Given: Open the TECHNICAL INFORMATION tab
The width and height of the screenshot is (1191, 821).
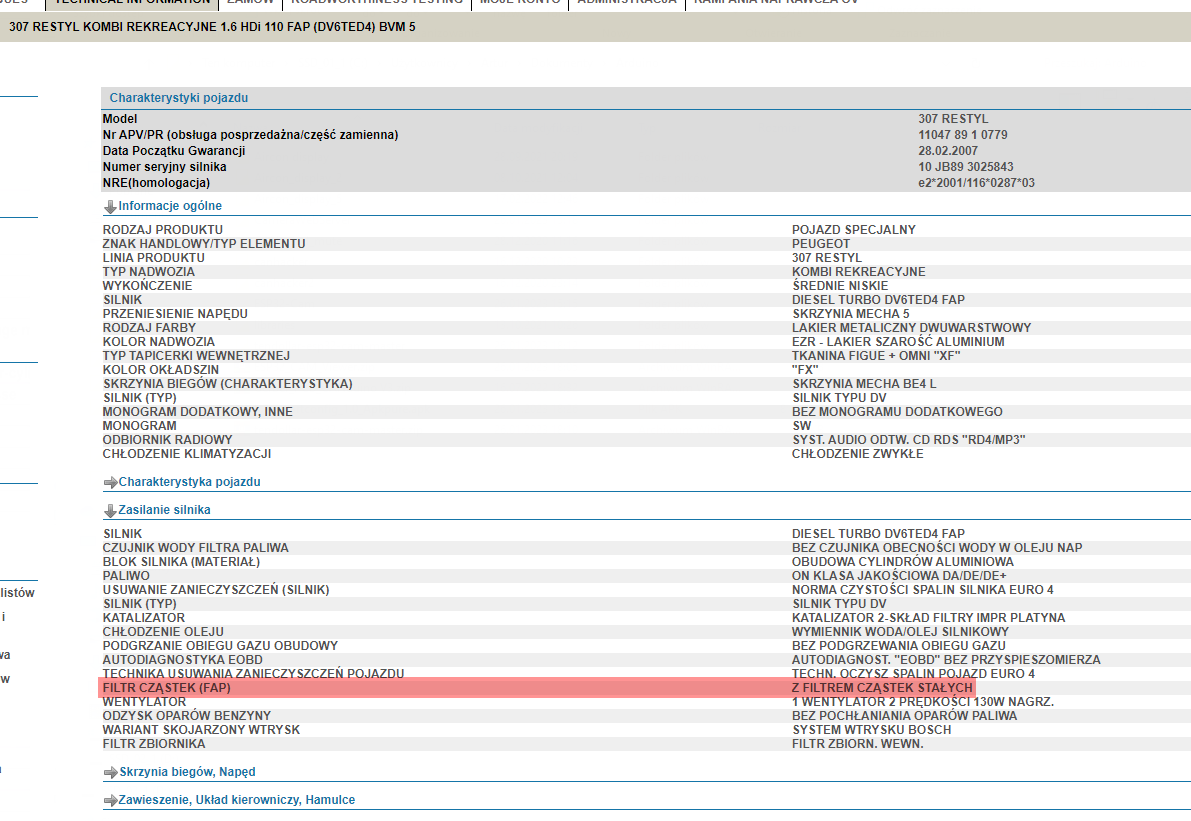Looking at the screenshot, I should (x=132, y=2).
